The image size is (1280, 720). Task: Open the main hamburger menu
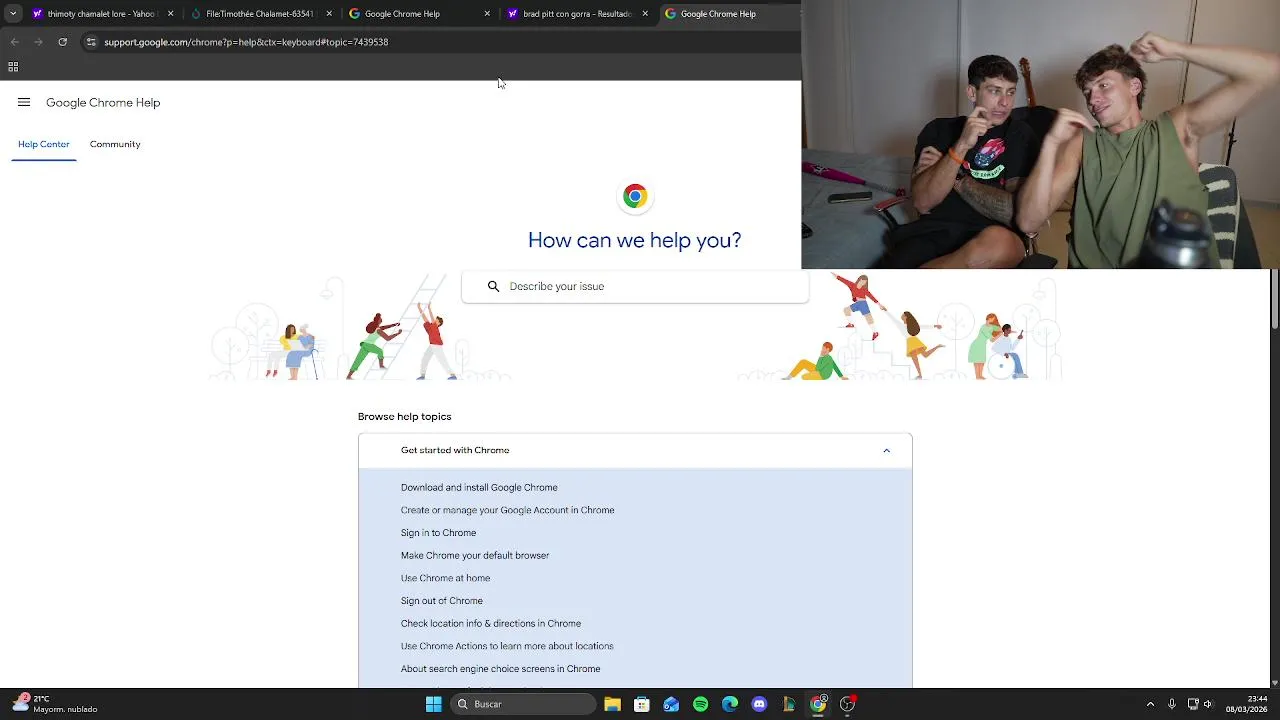coord(24,102)
